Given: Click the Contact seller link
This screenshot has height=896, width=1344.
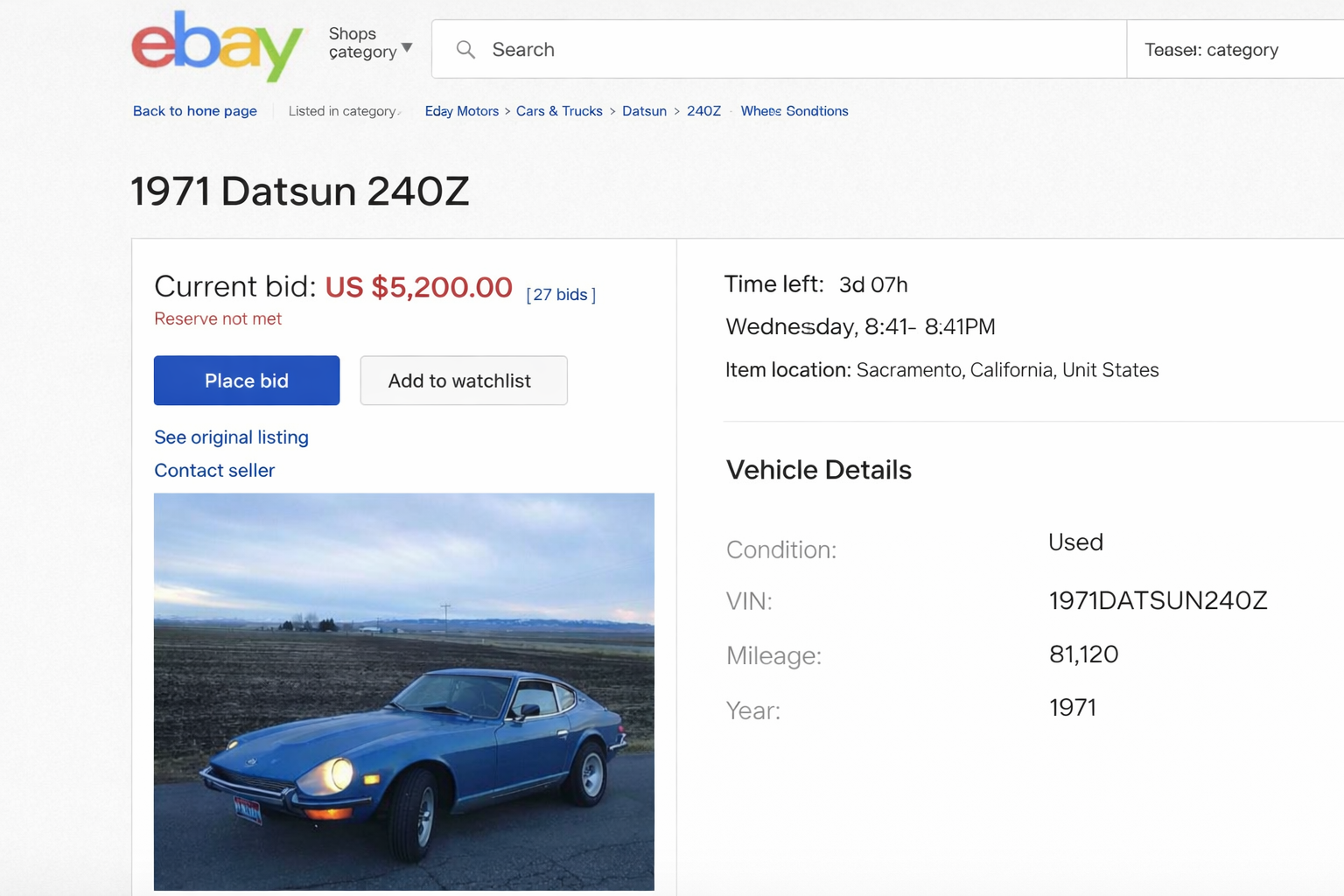Looking at the screenshot, I should point(214,471).
